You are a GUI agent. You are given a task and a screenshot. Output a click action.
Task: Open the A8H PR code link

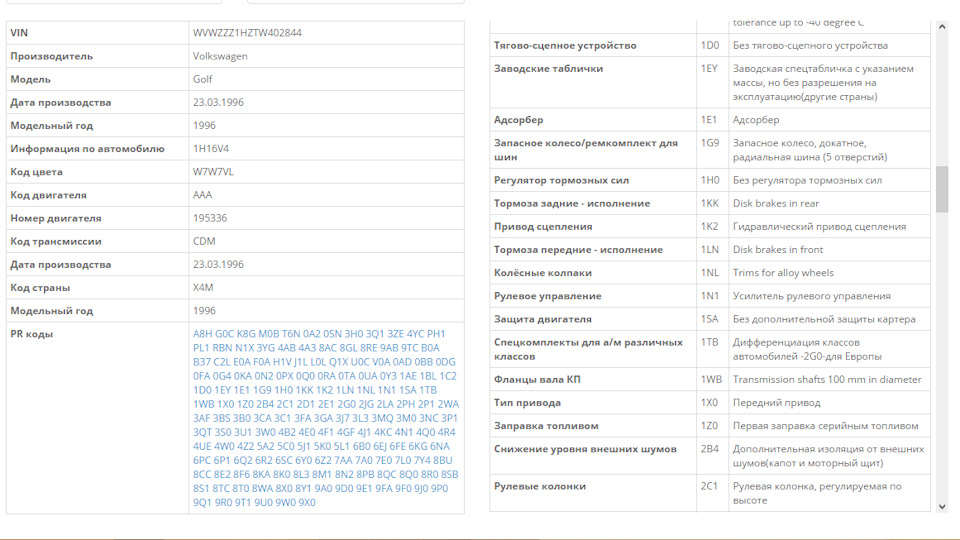(x=202, y=334)
